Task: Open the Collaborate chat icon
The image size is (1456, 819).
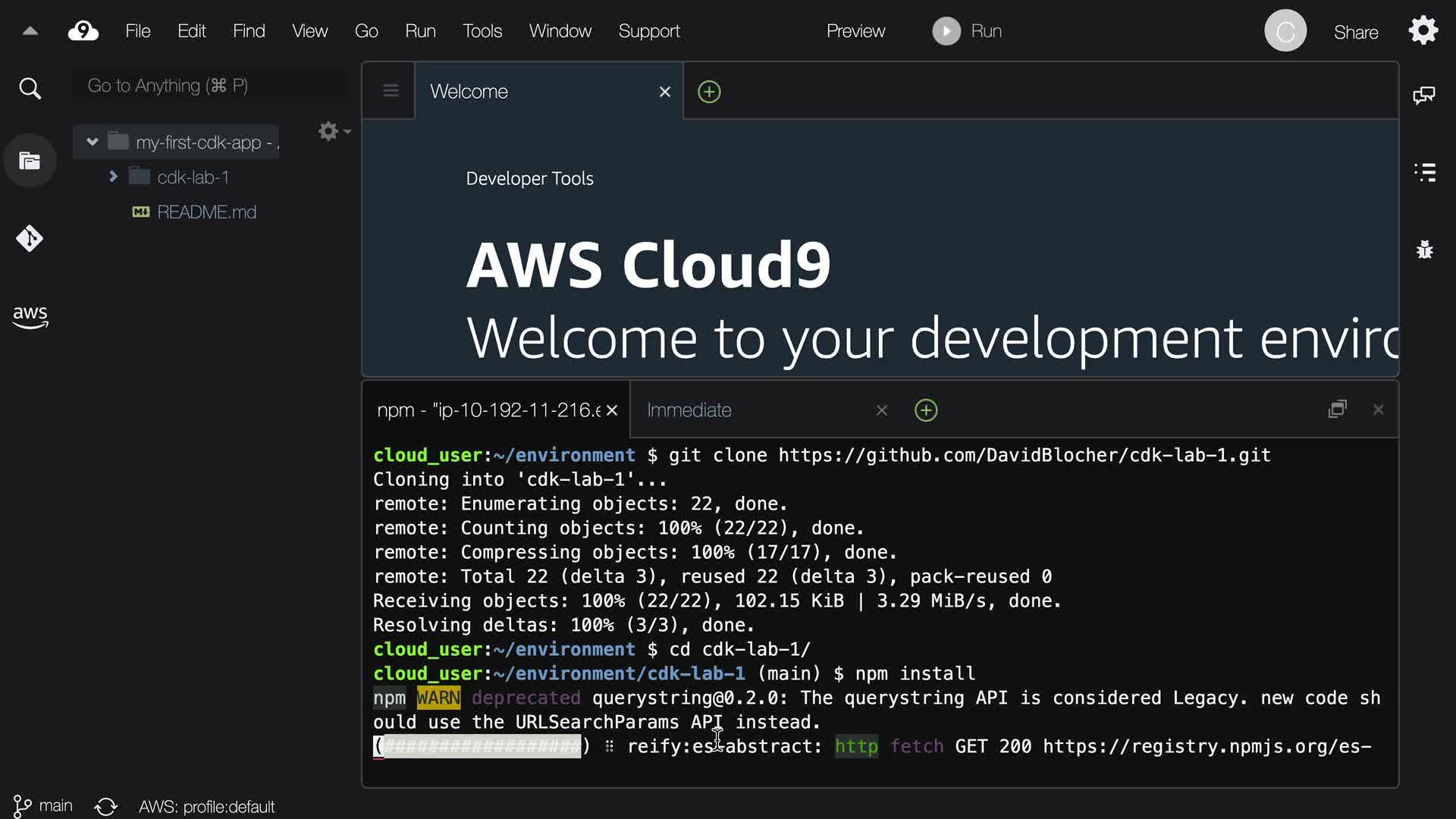Action: (1424, 95)
